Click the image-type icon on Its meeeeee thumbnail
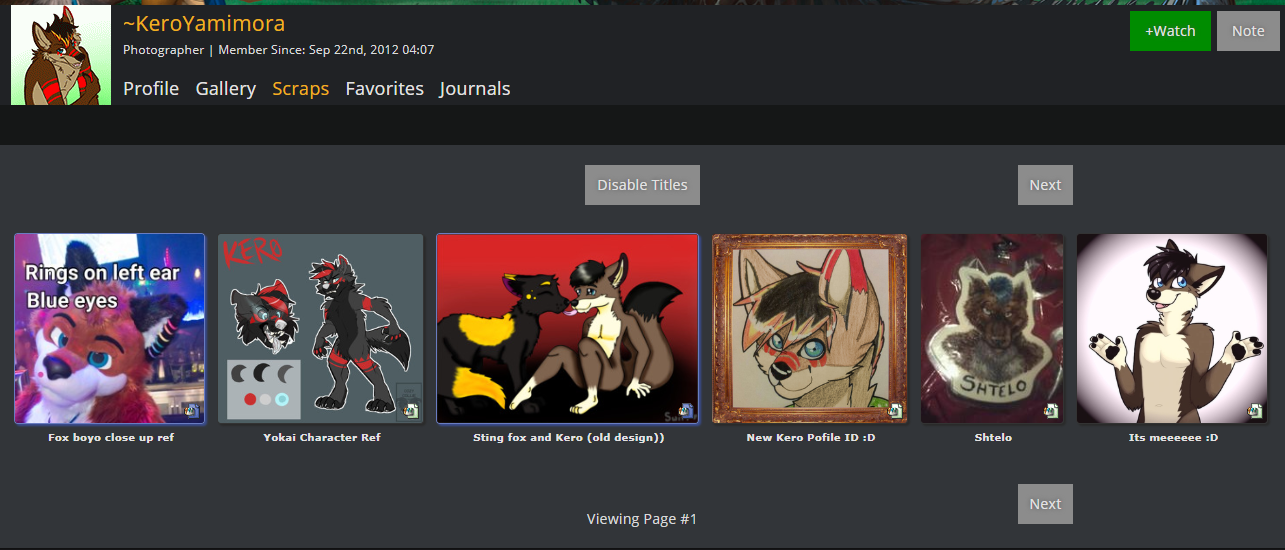 coord(1255,410)
